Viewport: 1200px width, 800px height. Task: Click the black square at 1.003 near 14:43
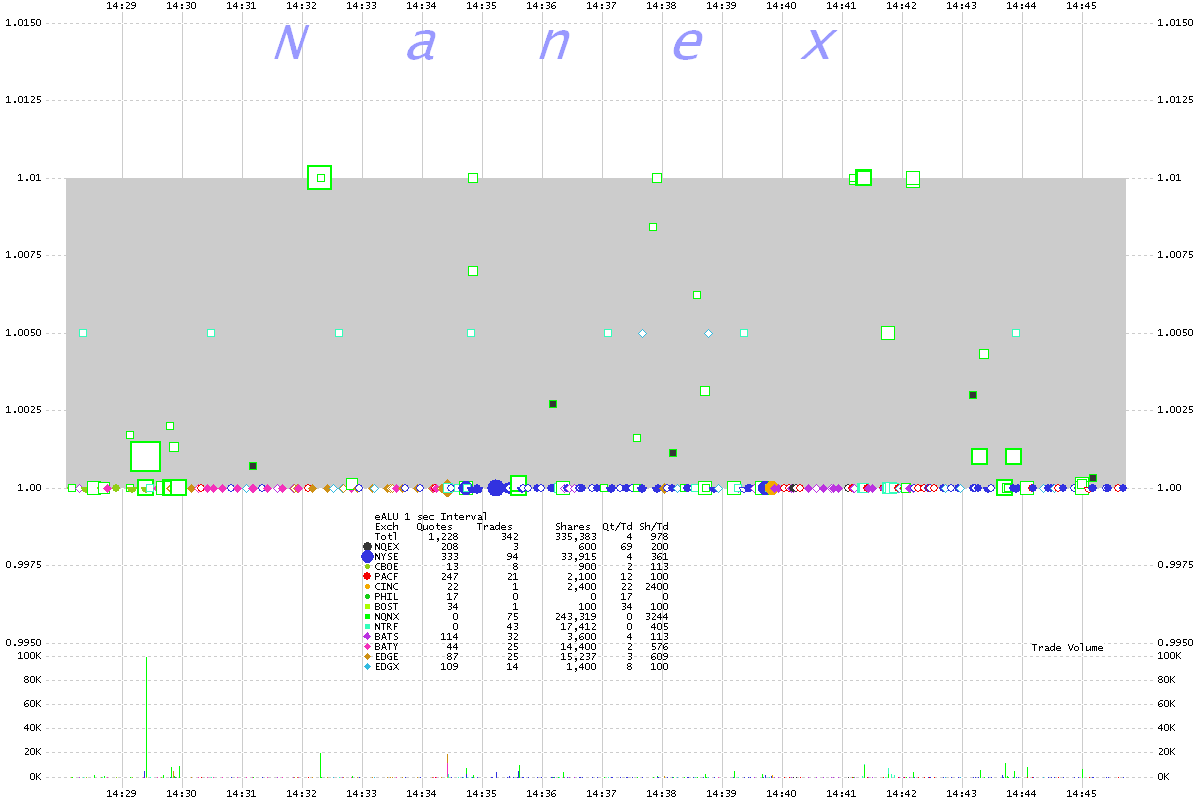pos(973,395)
